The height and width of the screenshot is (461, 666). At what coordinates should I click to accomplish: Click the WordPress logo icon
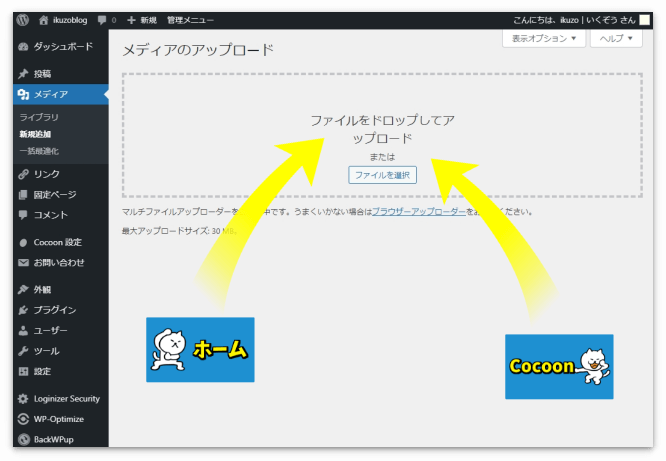pos(23,20)
